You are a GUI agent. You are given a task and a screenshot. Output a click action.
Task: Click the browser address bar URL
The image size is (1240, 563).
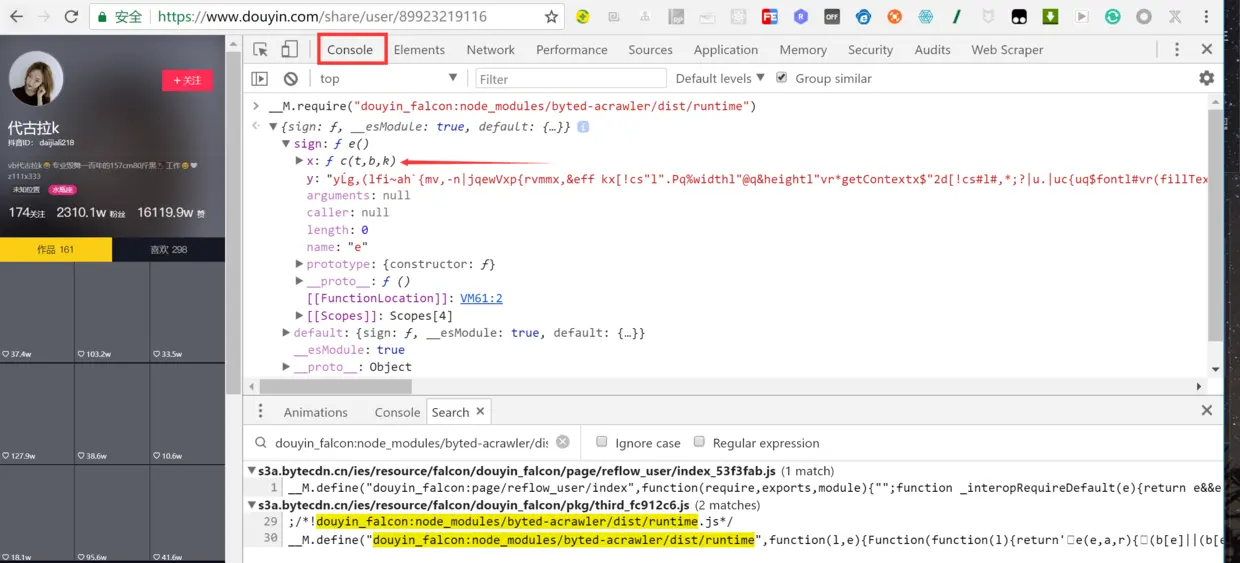[322, 17]
